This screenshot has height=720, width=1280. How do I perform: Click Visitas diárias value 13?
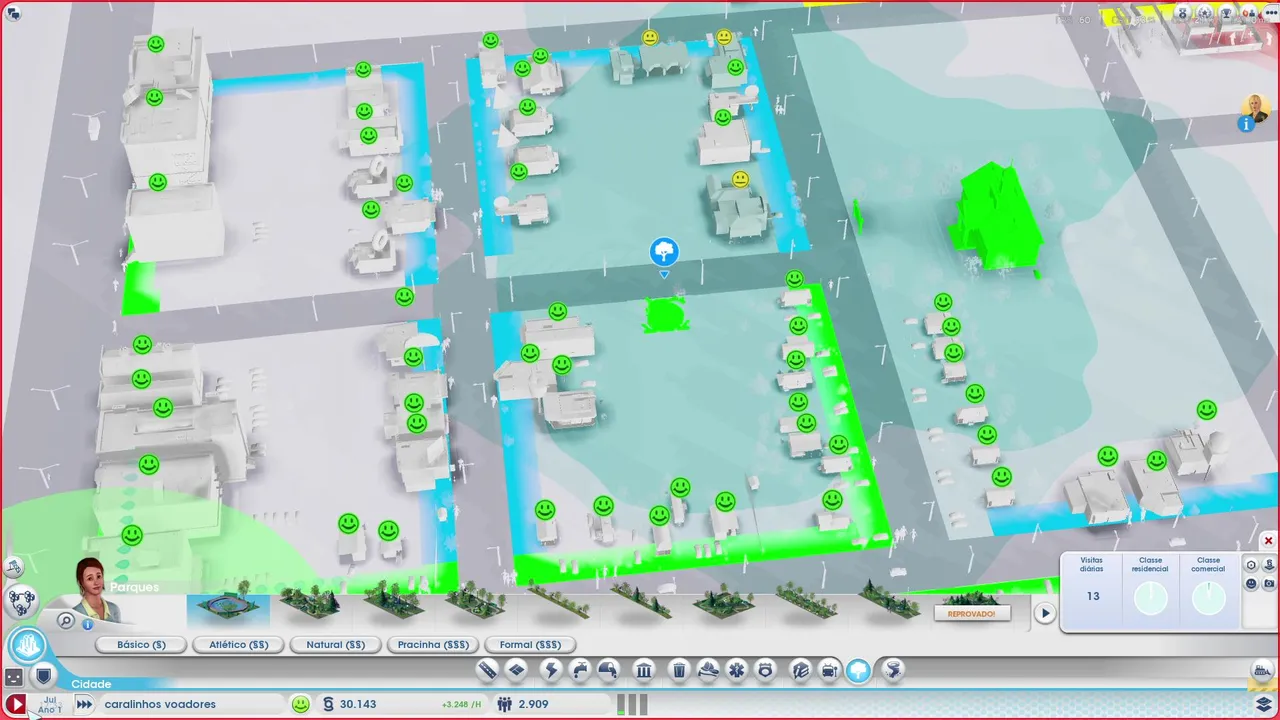1093,596
